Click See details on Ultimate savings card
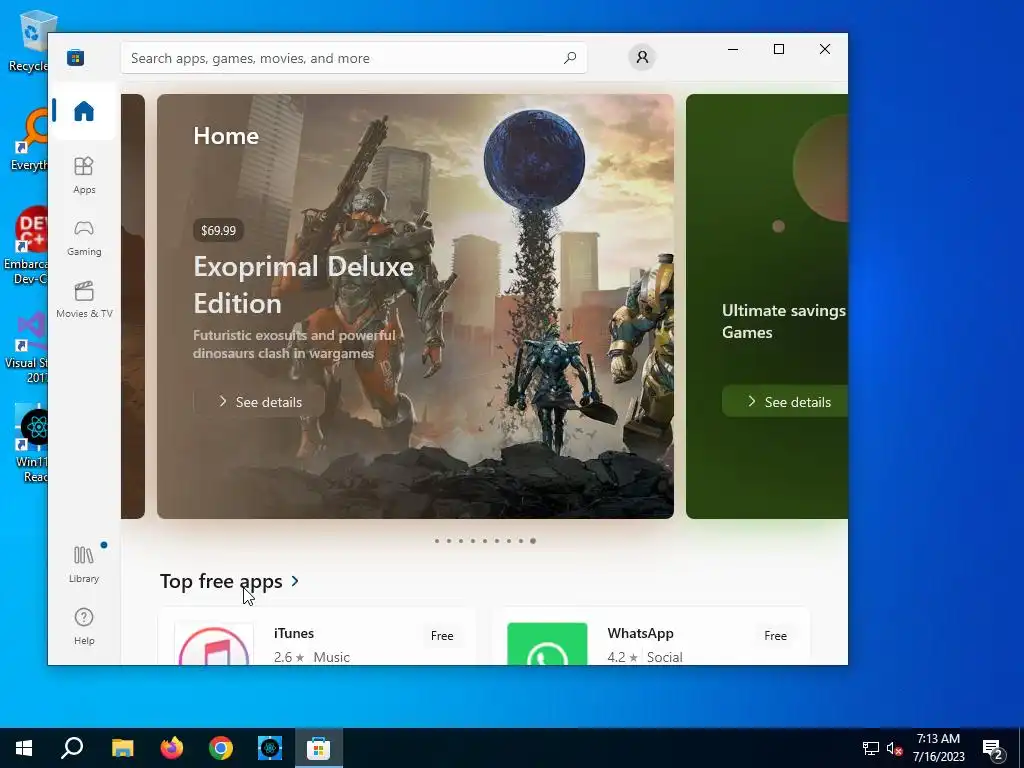 (785, 402)
